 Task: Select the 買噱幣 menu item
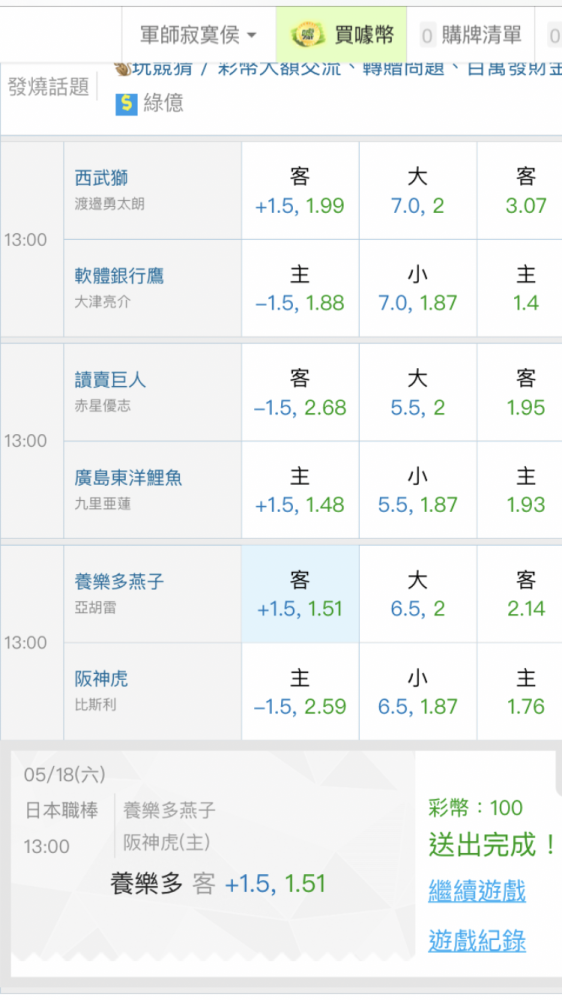point(341,34)
